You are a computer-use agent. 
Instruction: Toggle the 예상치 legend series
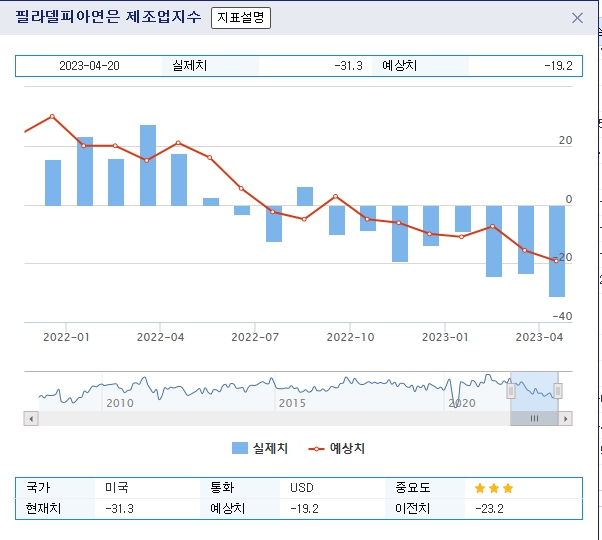[337, 448]
